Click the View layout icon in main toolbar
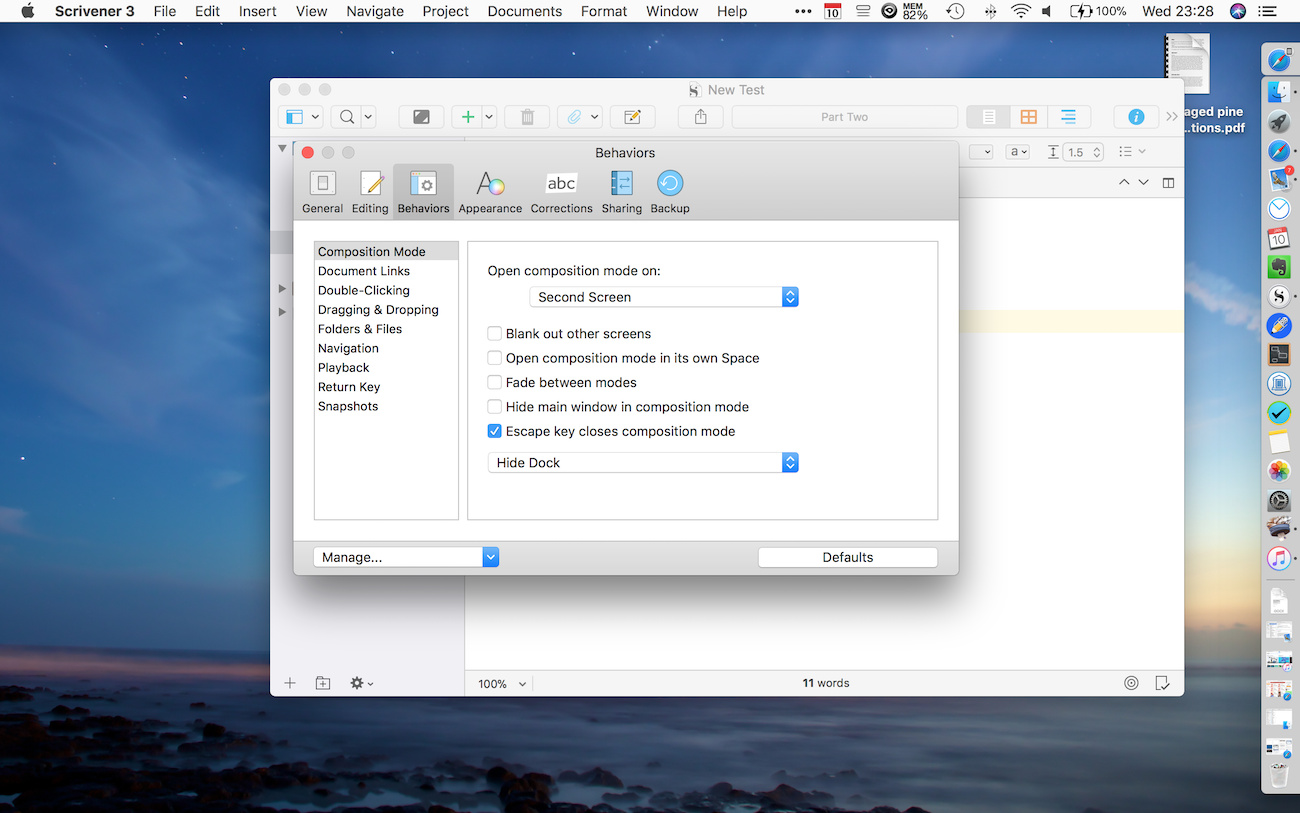This screenshot has height=813, width=1300. coord(301,117)
